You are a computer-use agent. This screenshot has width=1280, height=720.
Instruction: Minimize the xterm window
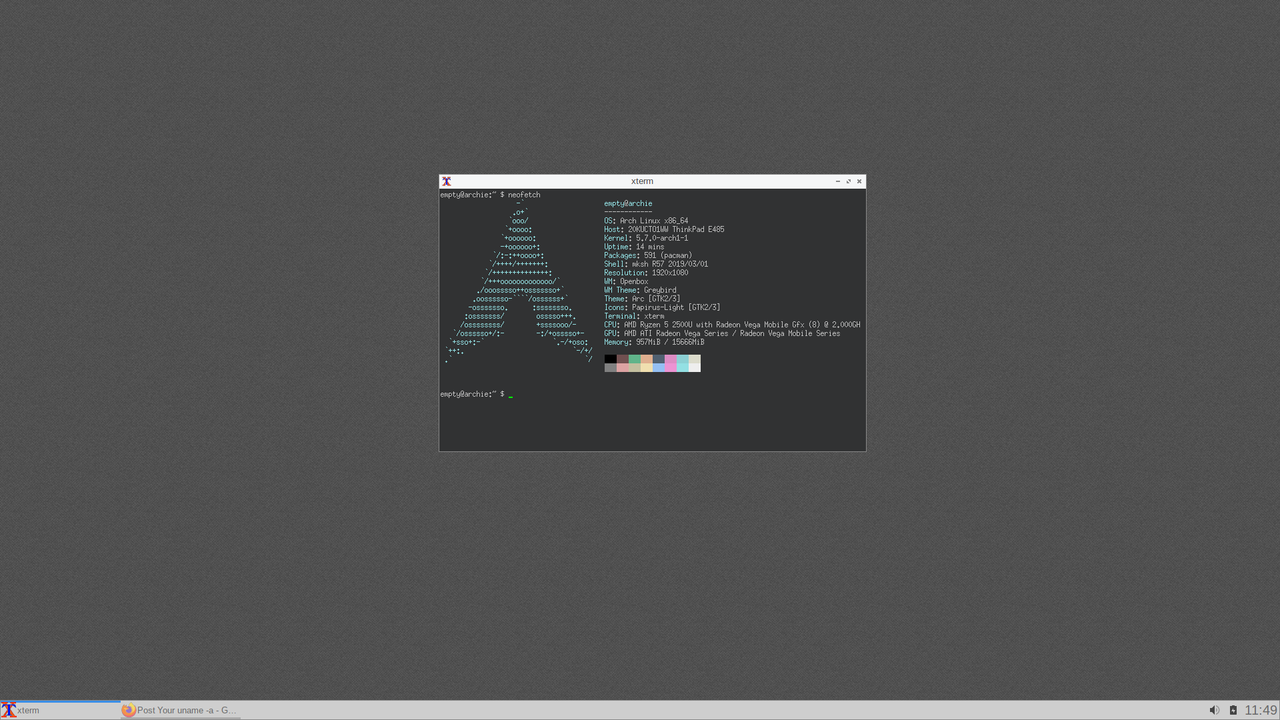pos(838,181)
